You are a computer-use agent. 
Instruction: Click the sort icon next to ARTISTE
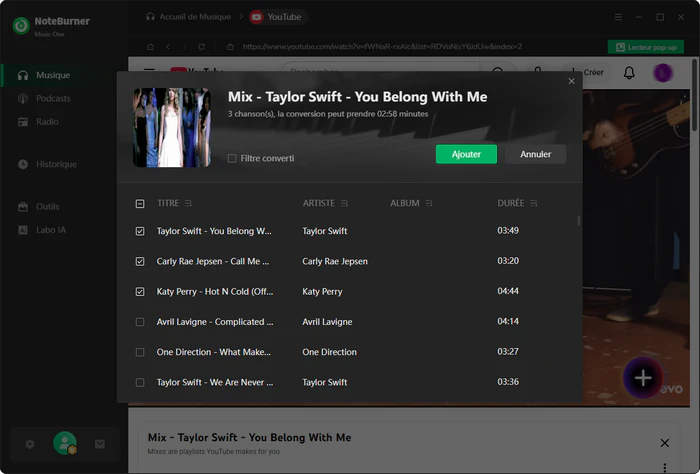click(x=345, y=203)
